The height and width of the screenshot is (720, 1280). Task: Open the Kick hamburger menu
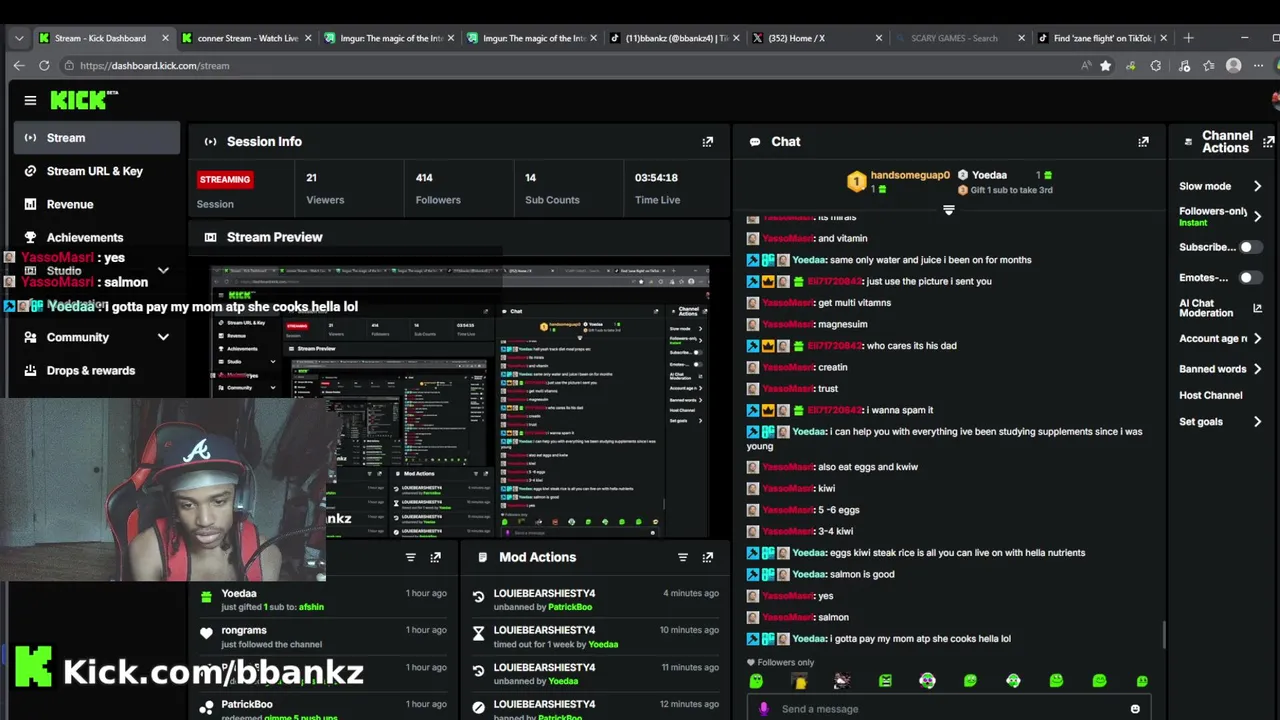pyautogui.click(x=30, y=100)
